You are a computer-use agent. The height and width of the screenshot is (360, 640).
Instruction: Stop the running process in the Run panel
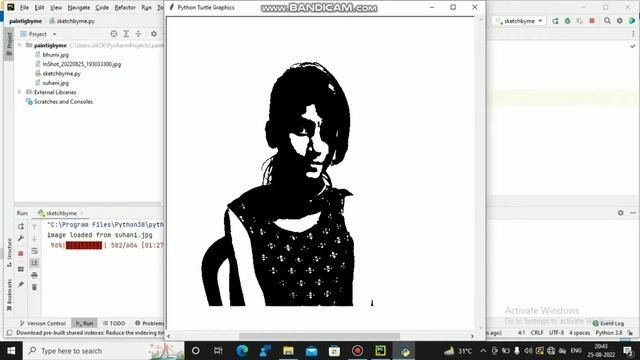(21, 253)
